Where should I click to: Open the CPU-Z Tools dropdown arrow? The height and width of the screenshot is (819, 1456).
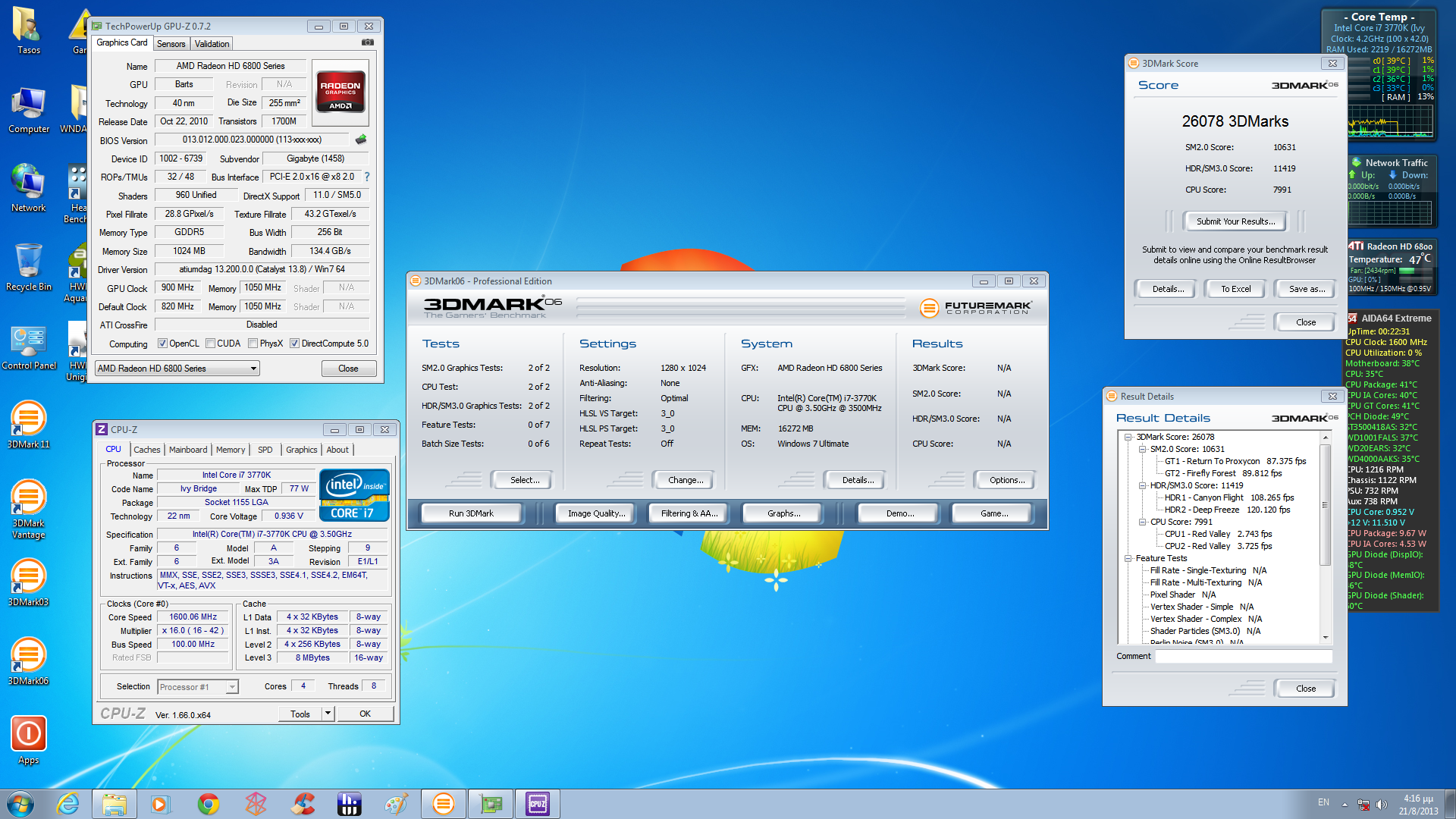point(328,714)
